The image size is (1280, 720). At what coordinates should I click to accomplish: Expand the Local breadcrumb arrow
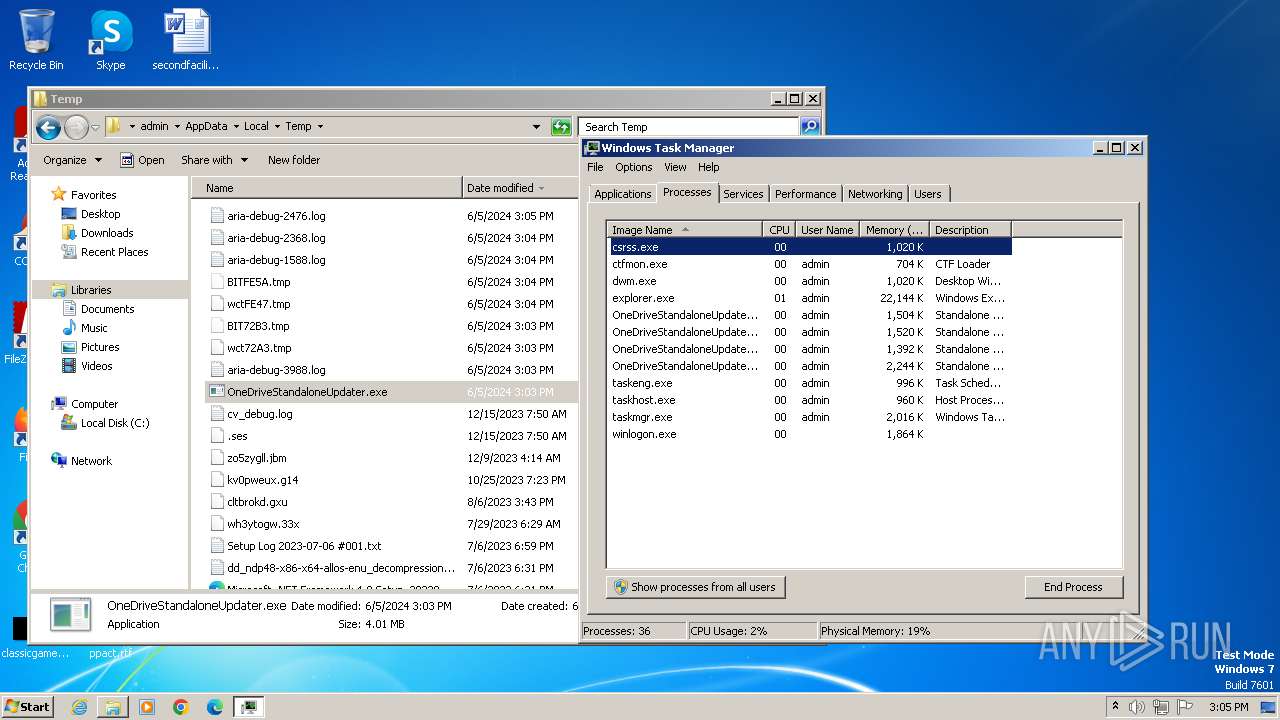coord(277,127)
